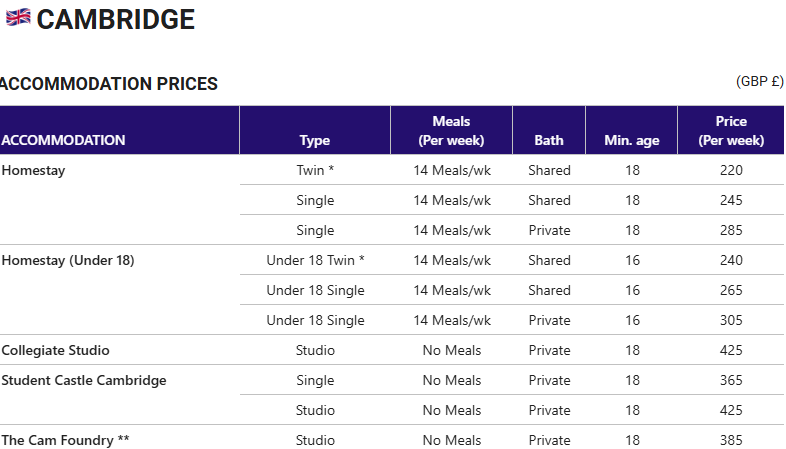Select the Homestay (Under 18) row label
Image resolution: width=786 pixels, height=449 pixels.
pyautogui.click(x=68, y=261)
